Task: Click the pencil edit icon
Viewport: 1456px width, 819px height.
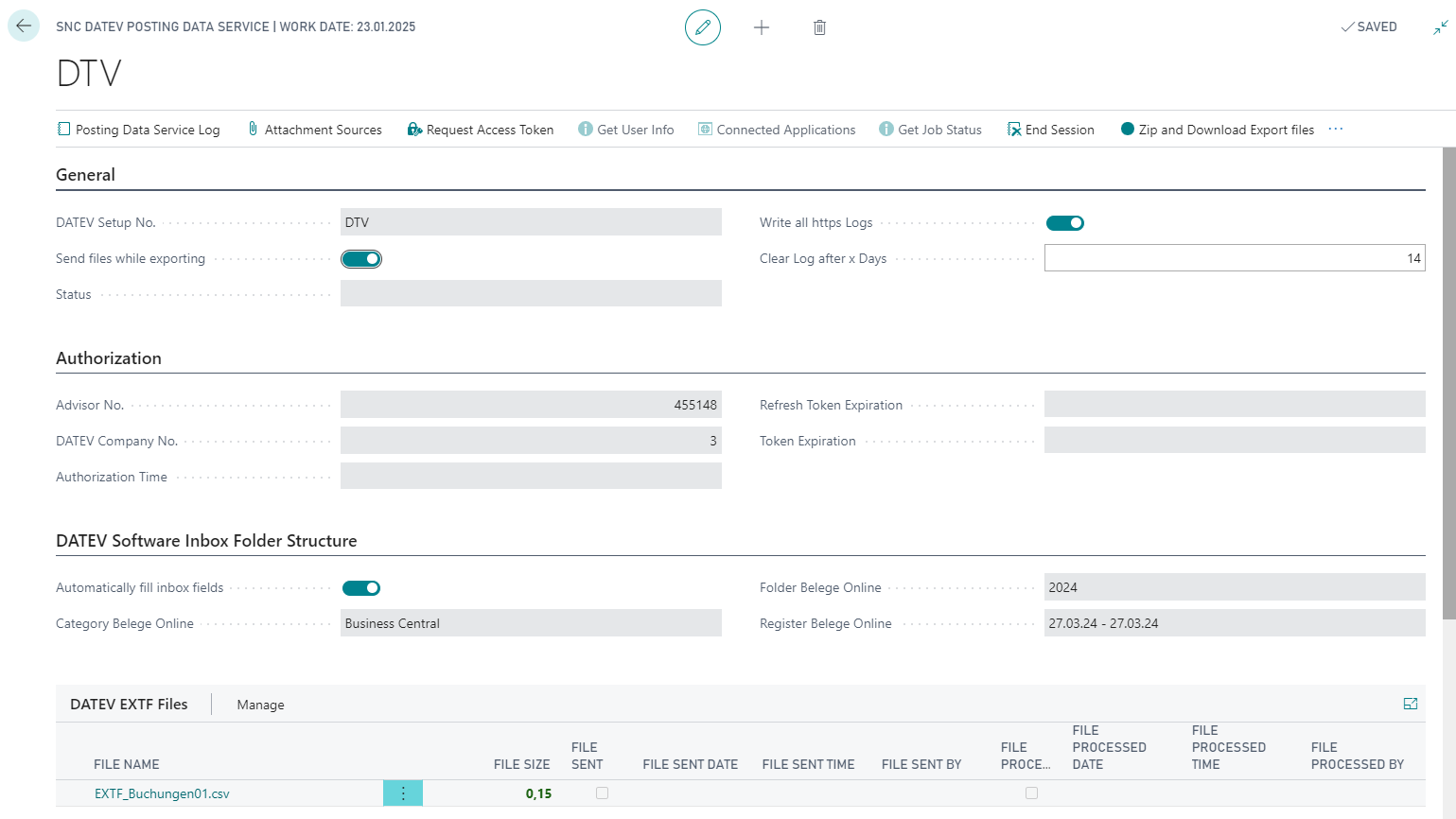Action: click(702, 27)
